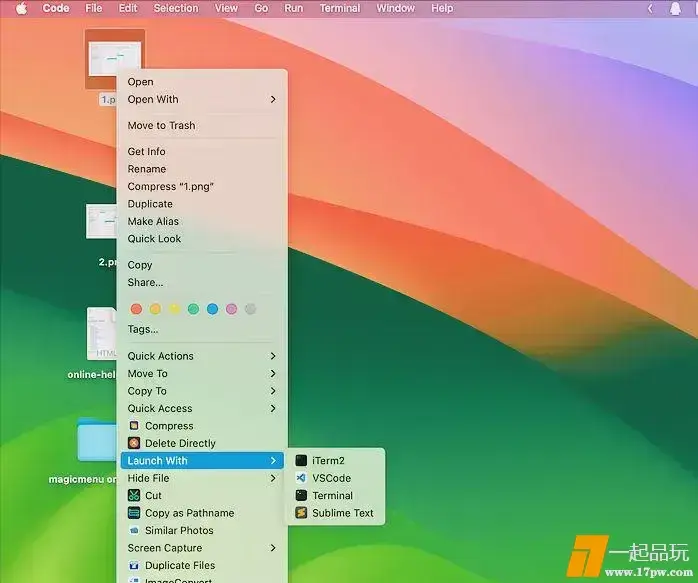This screenshot has height=583, width=698.
Task: Click the Compress archive icon
Action: pos(134,426)
